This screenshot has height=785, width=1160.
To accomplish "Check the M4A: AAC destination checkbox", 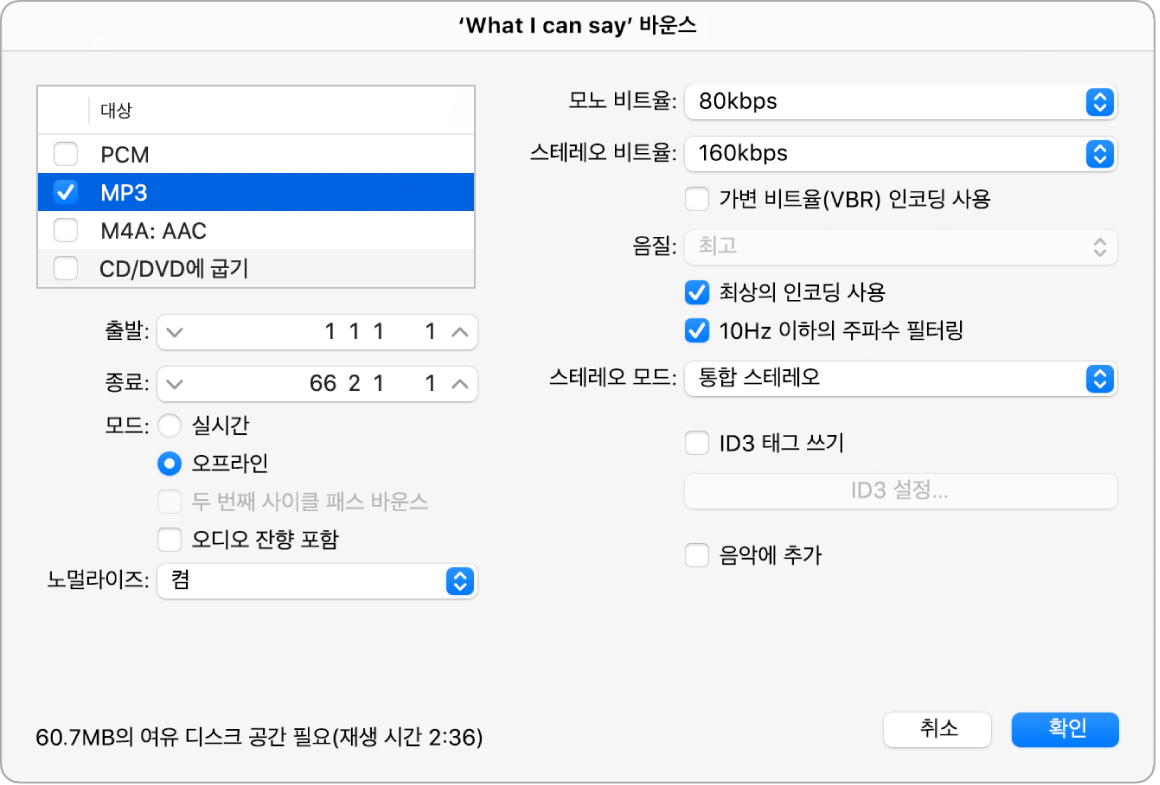I will [65, 231].
